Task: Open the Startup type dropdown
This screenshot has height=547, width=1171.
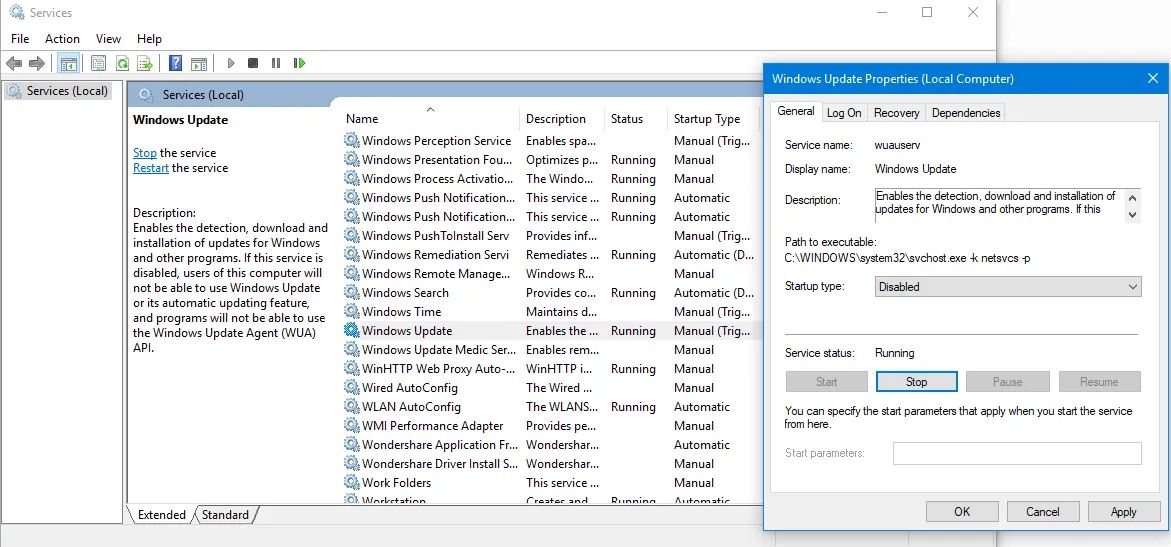Action: tap(1008, 287)
